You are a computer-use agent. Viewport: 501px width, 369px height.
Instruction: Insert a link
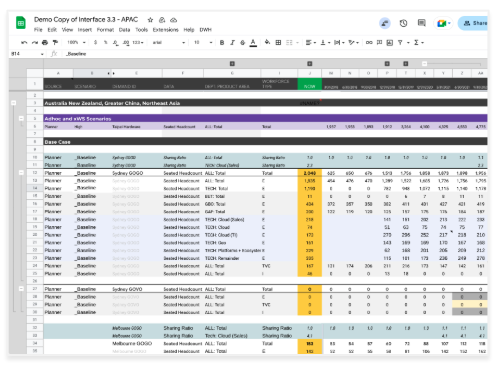[369, 43]
